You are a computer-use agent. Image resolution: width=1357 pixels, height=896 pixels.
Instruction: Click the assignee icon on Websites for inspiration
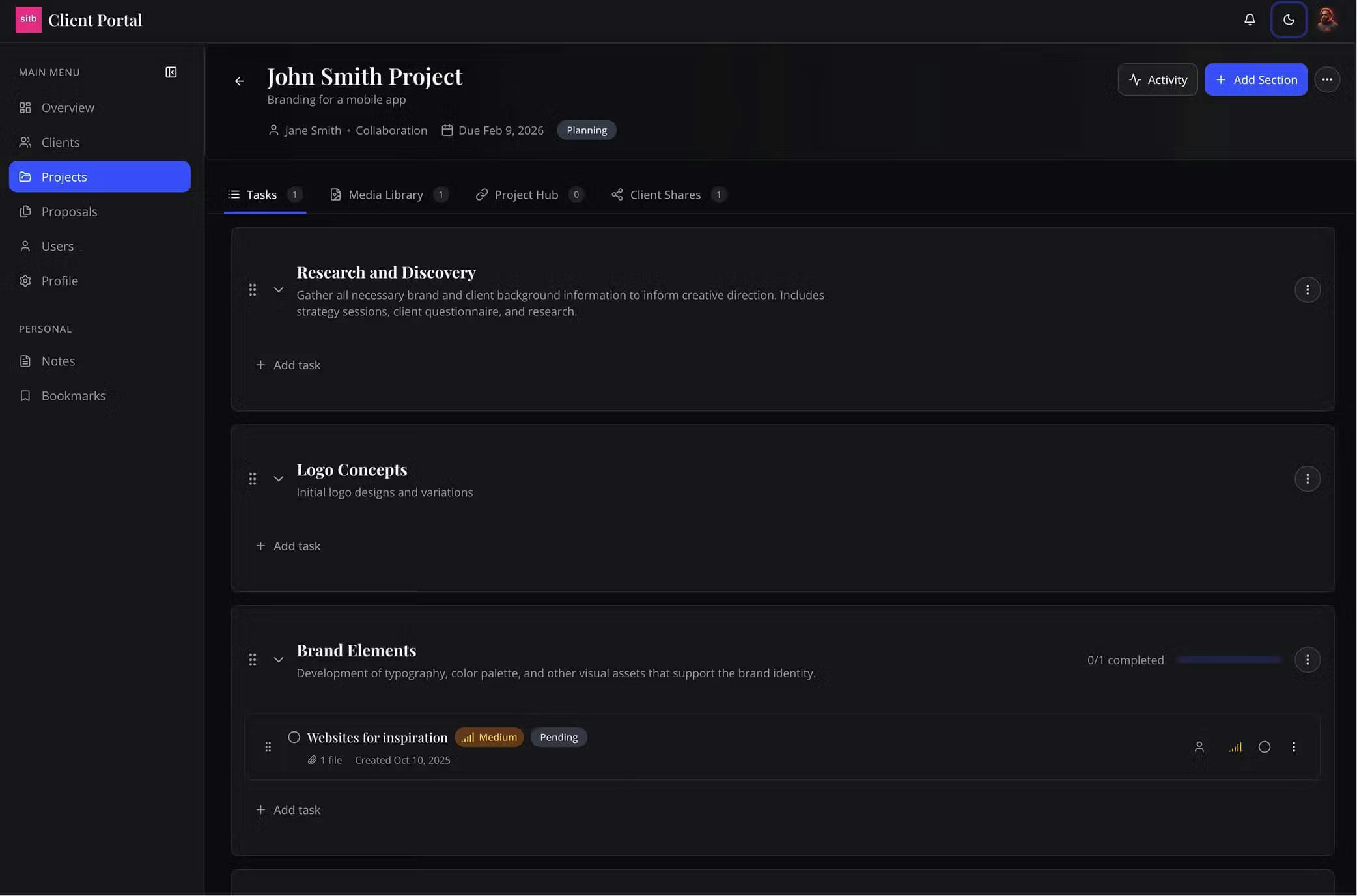[x=1199, y=747]
